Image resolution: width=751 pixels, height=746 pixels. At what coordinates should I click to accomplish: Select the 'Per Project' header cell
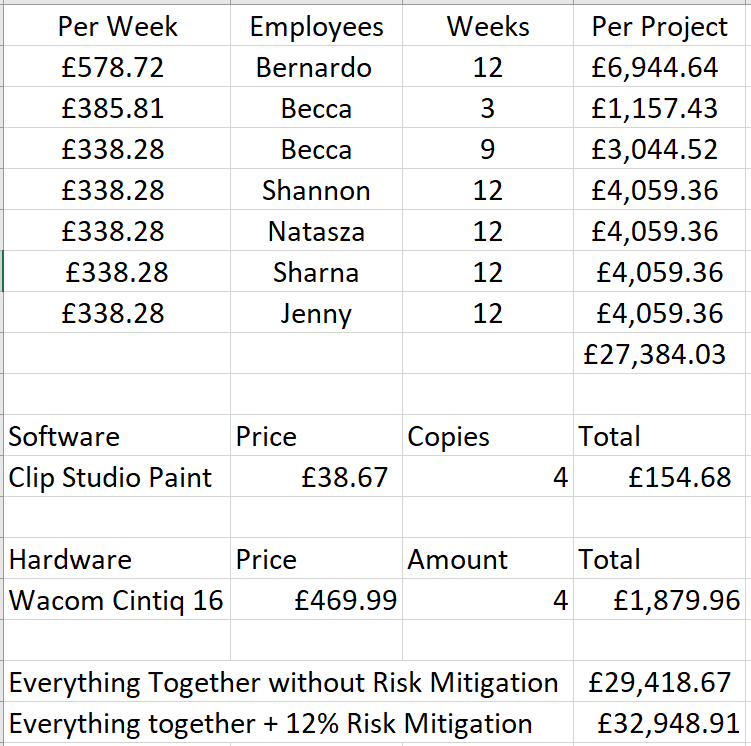659,27
